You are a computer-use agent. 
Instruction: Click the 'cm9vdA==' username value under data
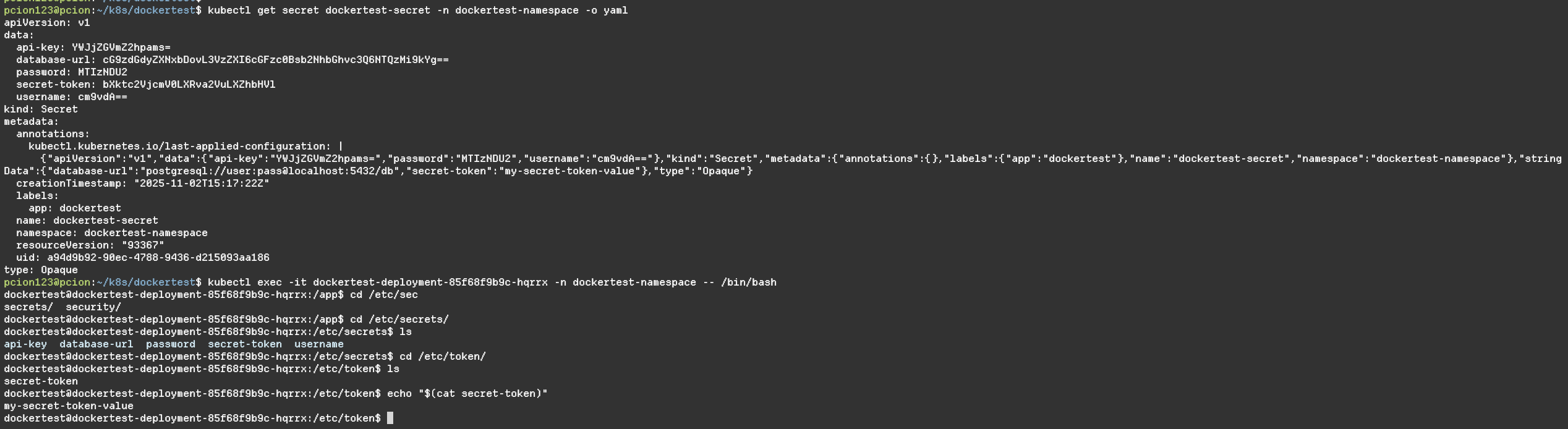[103, 97]
